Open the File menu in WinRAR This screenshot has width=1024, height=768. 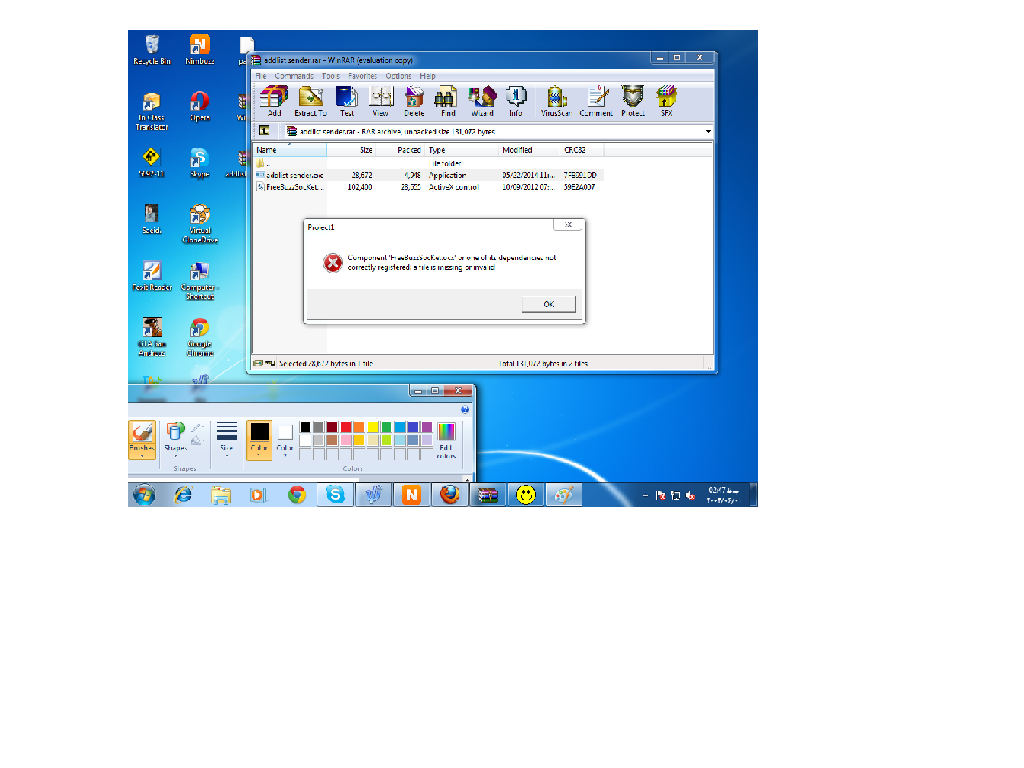pos(261,76)
